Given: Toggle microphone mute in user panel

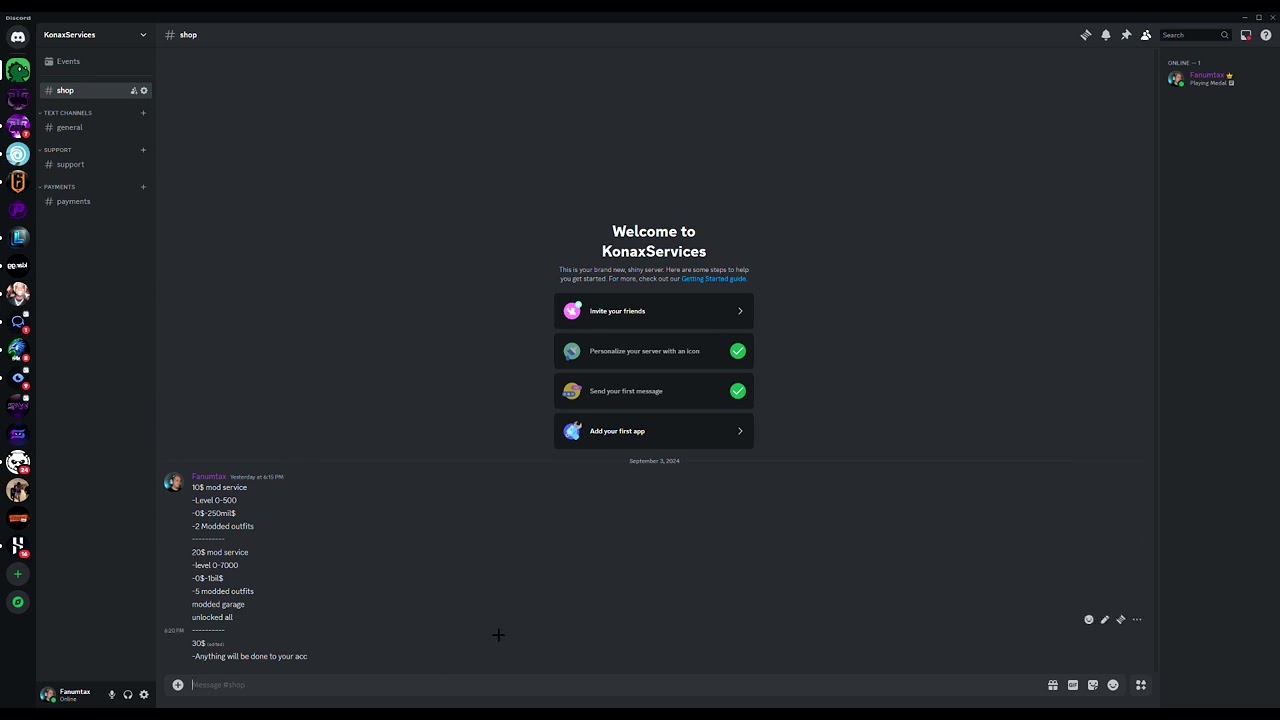Looking at the screenshot, I should coord(112,695).
